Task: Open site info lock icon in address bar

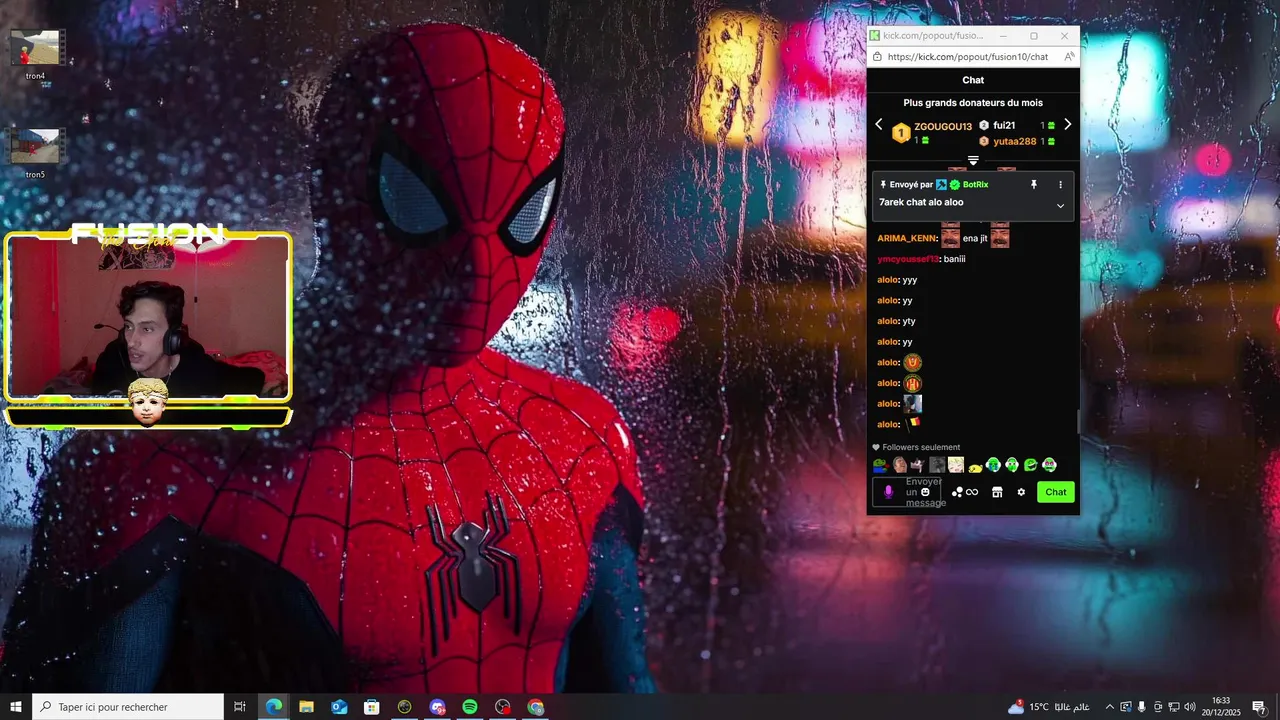Action: pos(877,57)
